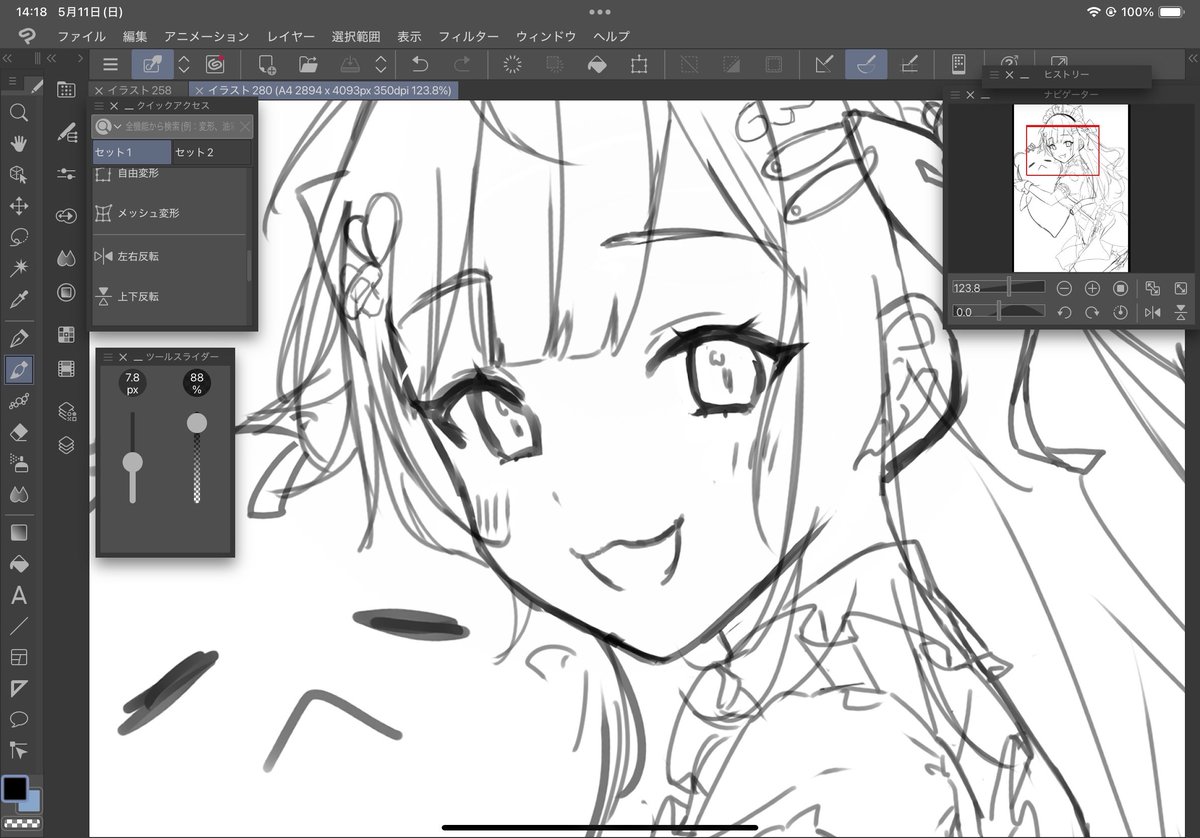This screenshot has width=1200, height=838.
Task: Select the Move Layer tool
Action: [x=18, y=206]
